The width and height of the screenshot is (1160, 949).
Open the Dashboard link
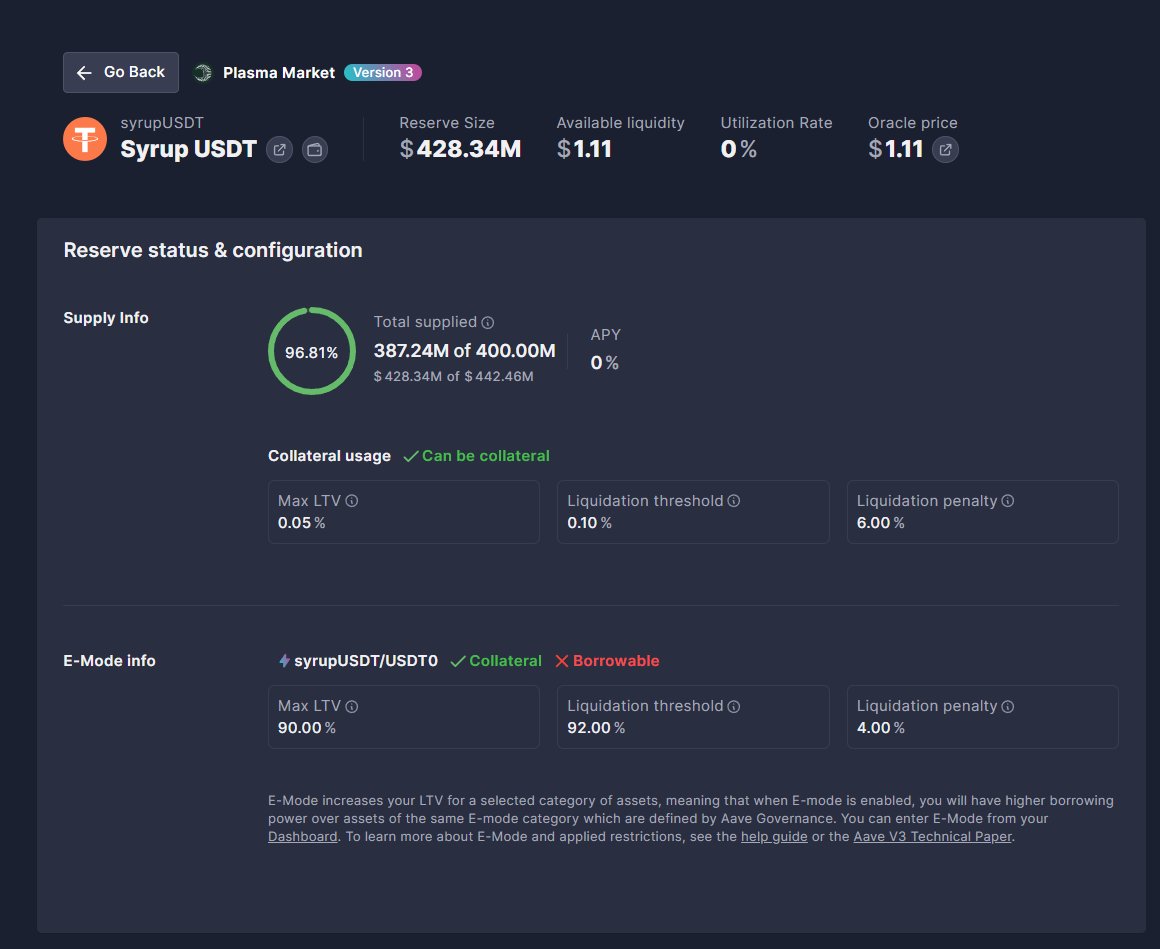[x=302, y=836]
